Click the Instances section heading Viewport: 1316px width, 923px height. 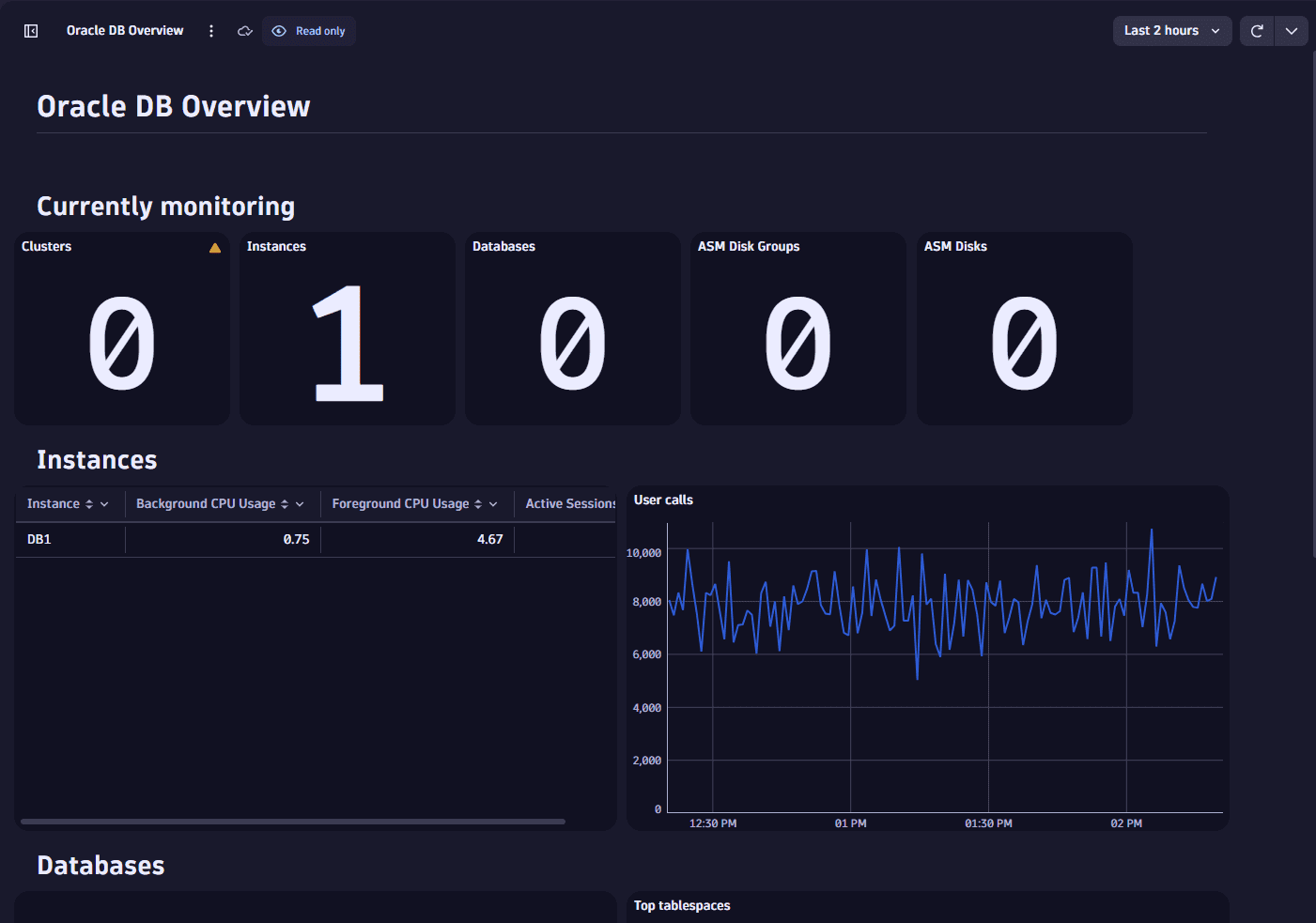coord(97,460)
